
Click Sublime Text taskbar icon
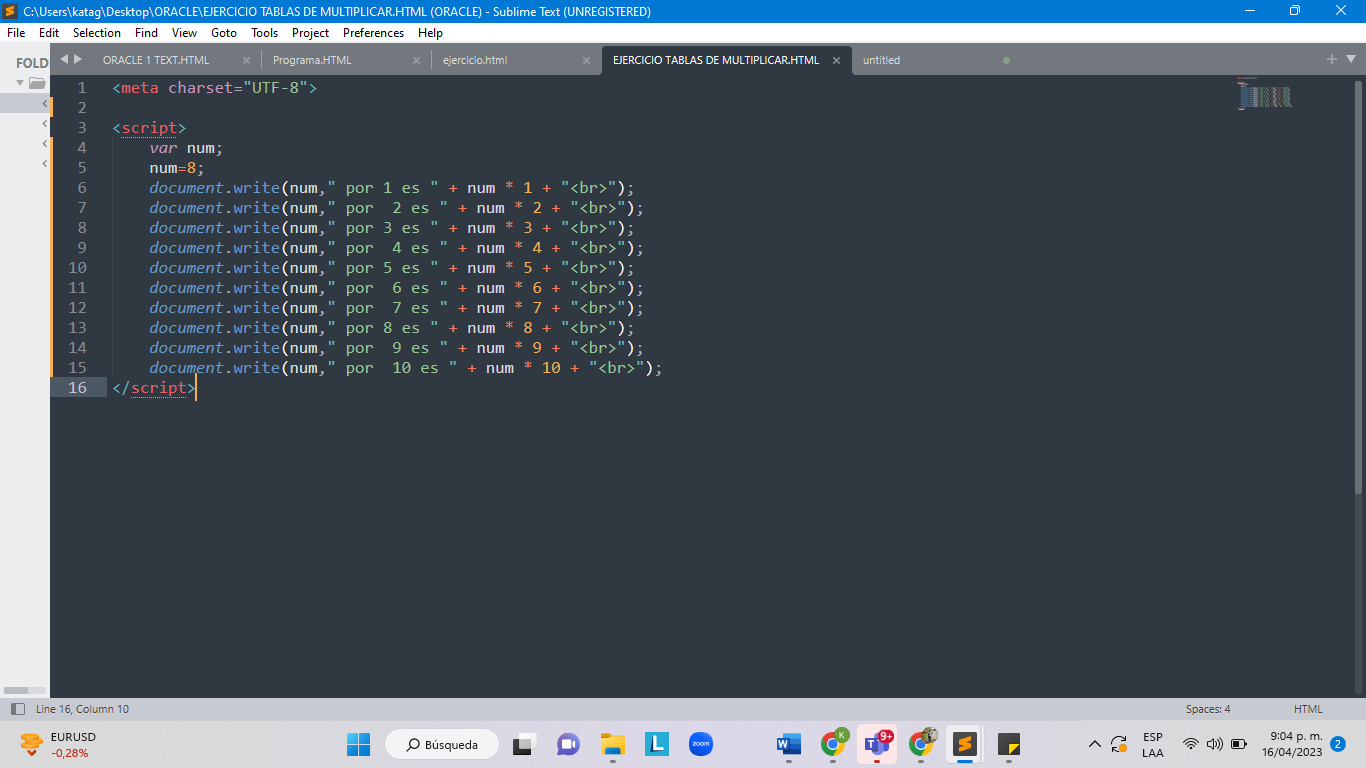click(964, 745)
